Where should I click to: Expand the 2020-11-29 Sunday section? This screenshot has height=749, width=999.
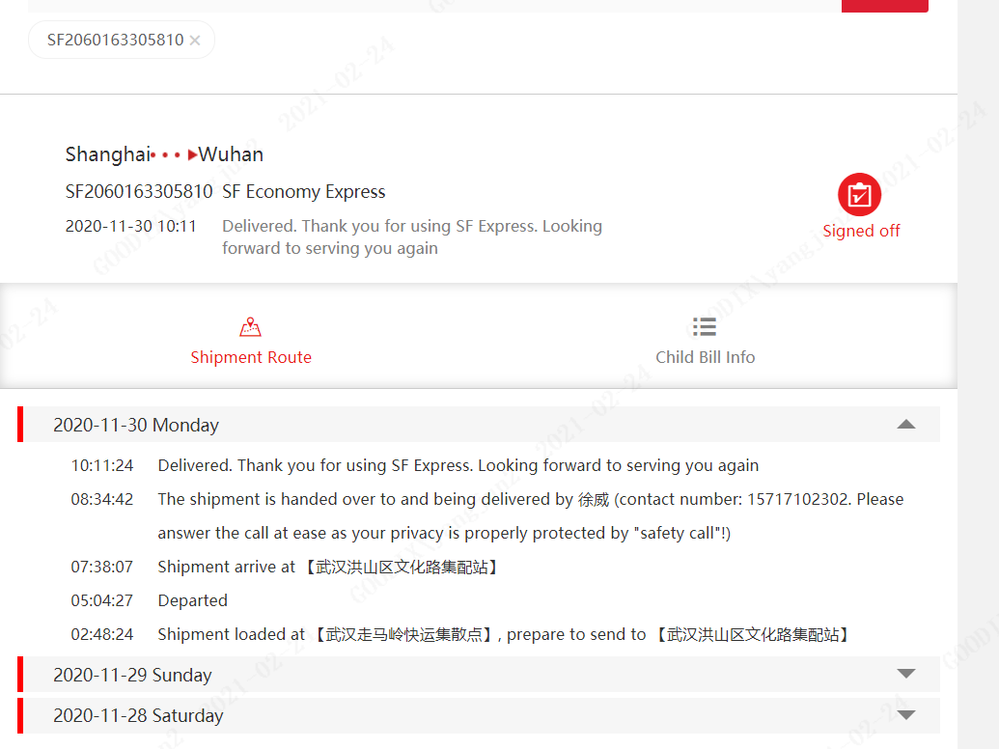pos(906,674)
